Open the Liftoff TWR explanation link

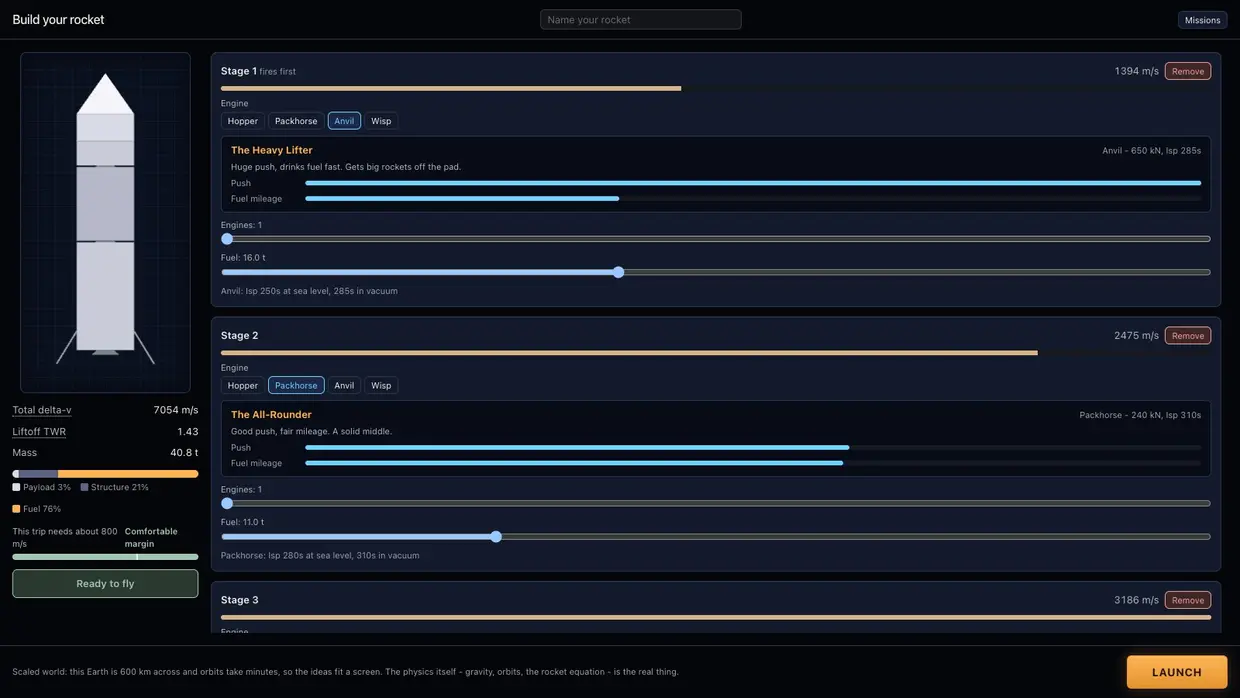(39, 432)
